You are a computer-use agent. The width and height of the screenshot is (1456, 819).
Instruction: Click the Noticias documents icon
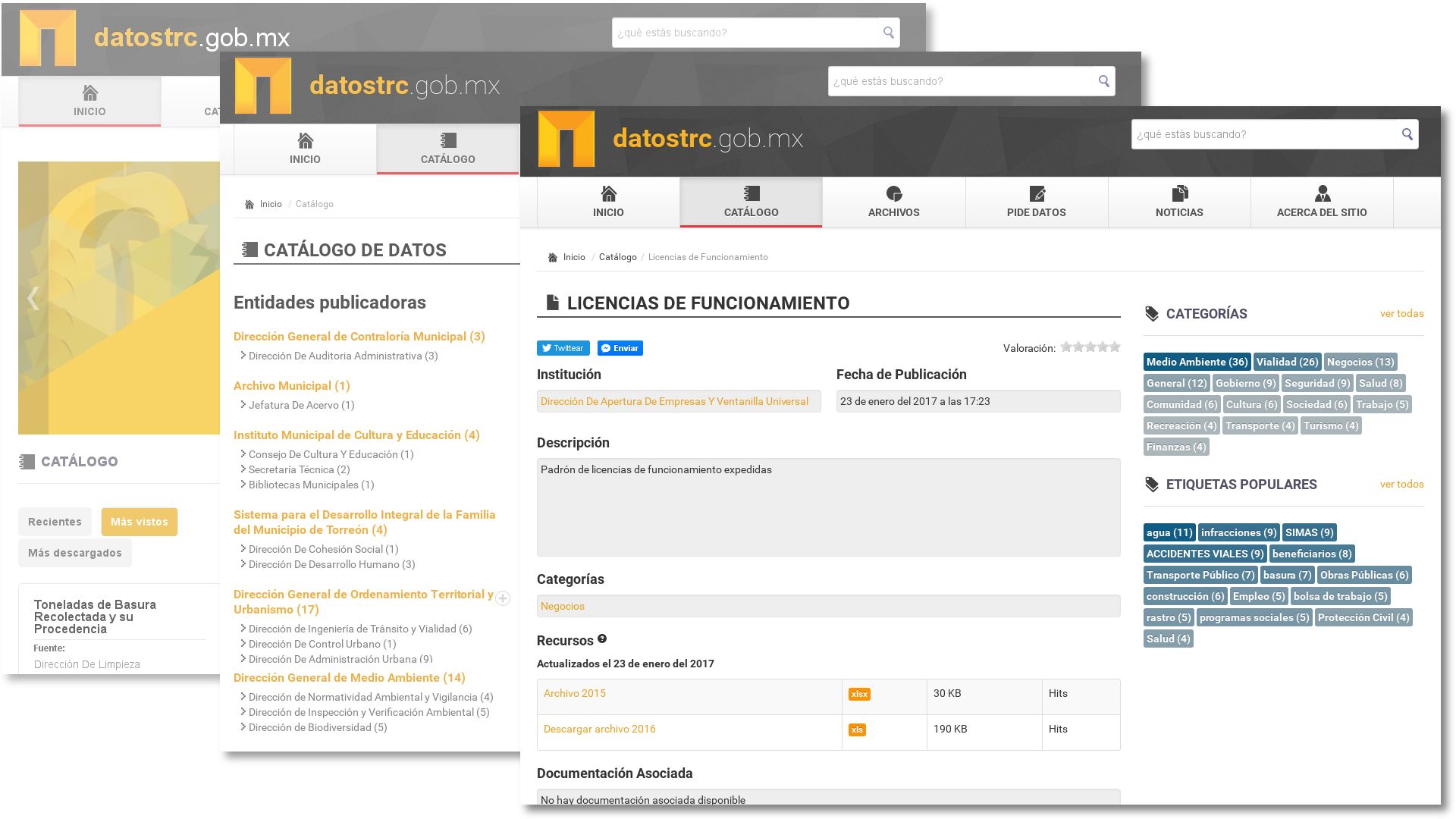tap(1179, 193)
